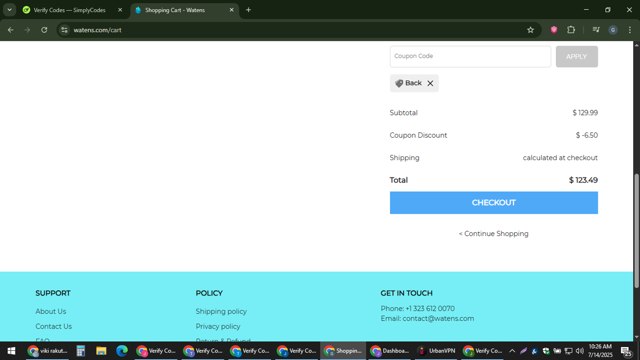Open the pink shield extension
640x360 pixels.
coord(554,30)
